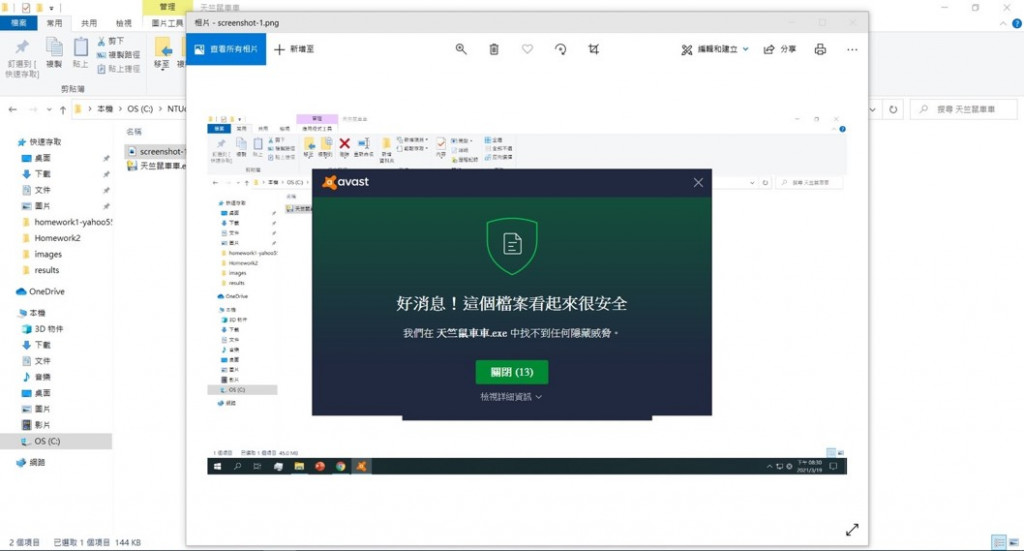Open the 編輯和建立 dropdown
The image size is (1024, 551).
point(714,50)
